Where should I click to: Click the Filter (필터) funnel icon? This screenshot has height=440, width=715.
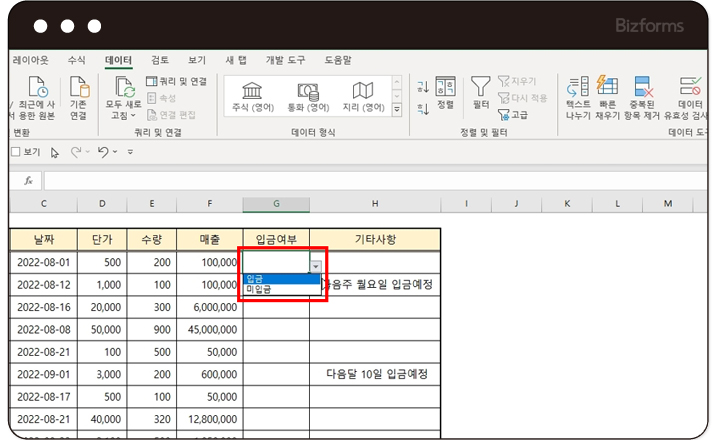click(481, 91)
